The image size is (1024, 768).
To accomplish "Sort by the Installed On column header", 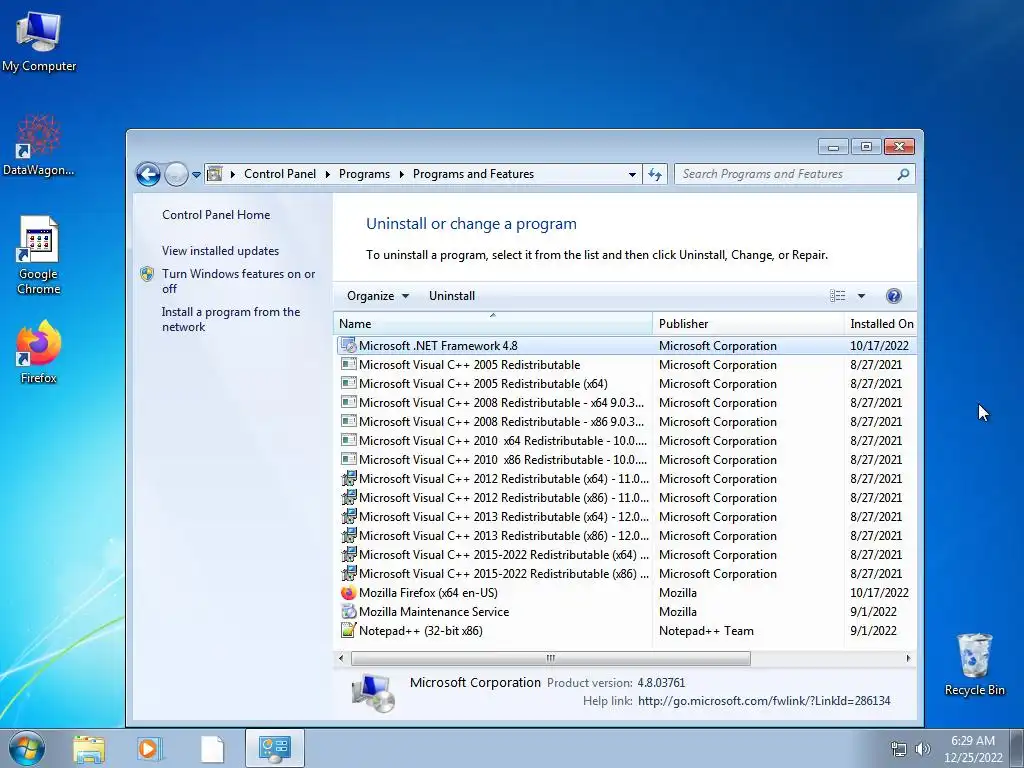I will 880,323.
